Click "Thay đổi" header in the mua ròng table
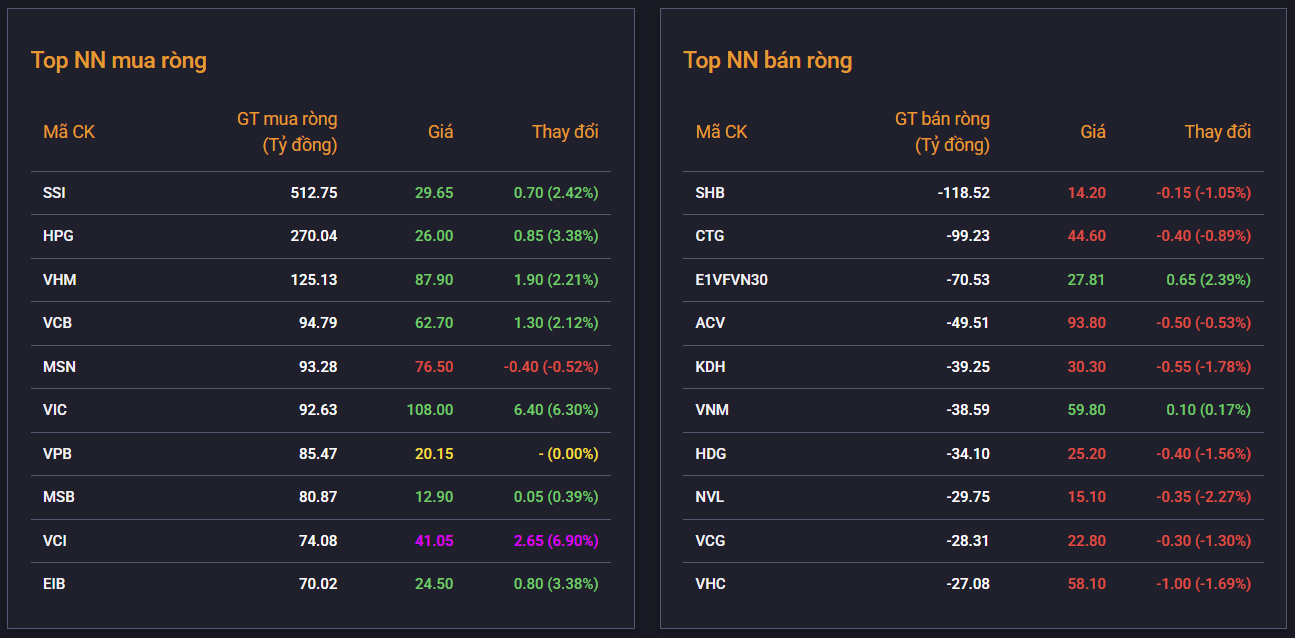Screen dimensions: 1295x638 click(x=565, y=132)
